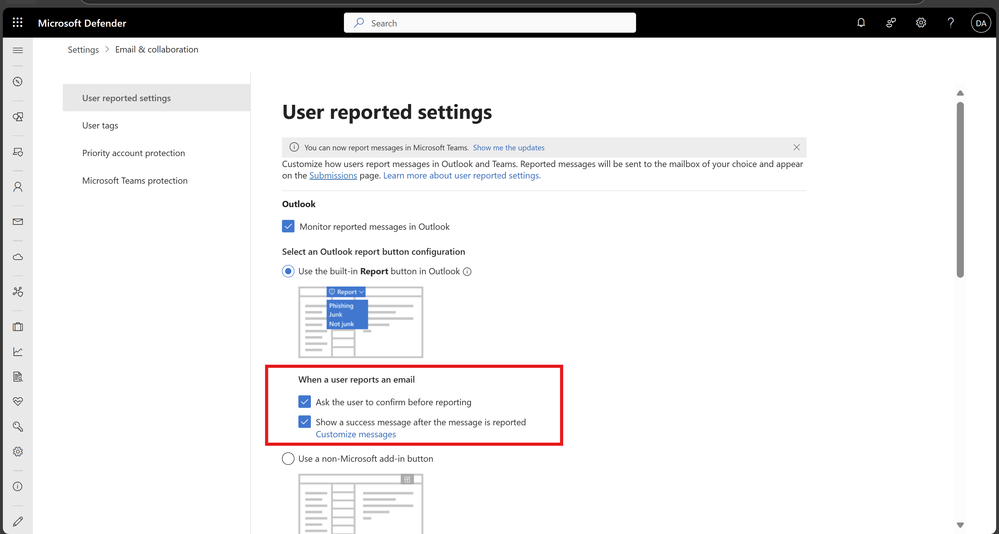Open User reported settings menu item
This screenshot has height=534, width=999.
point(156,98)
